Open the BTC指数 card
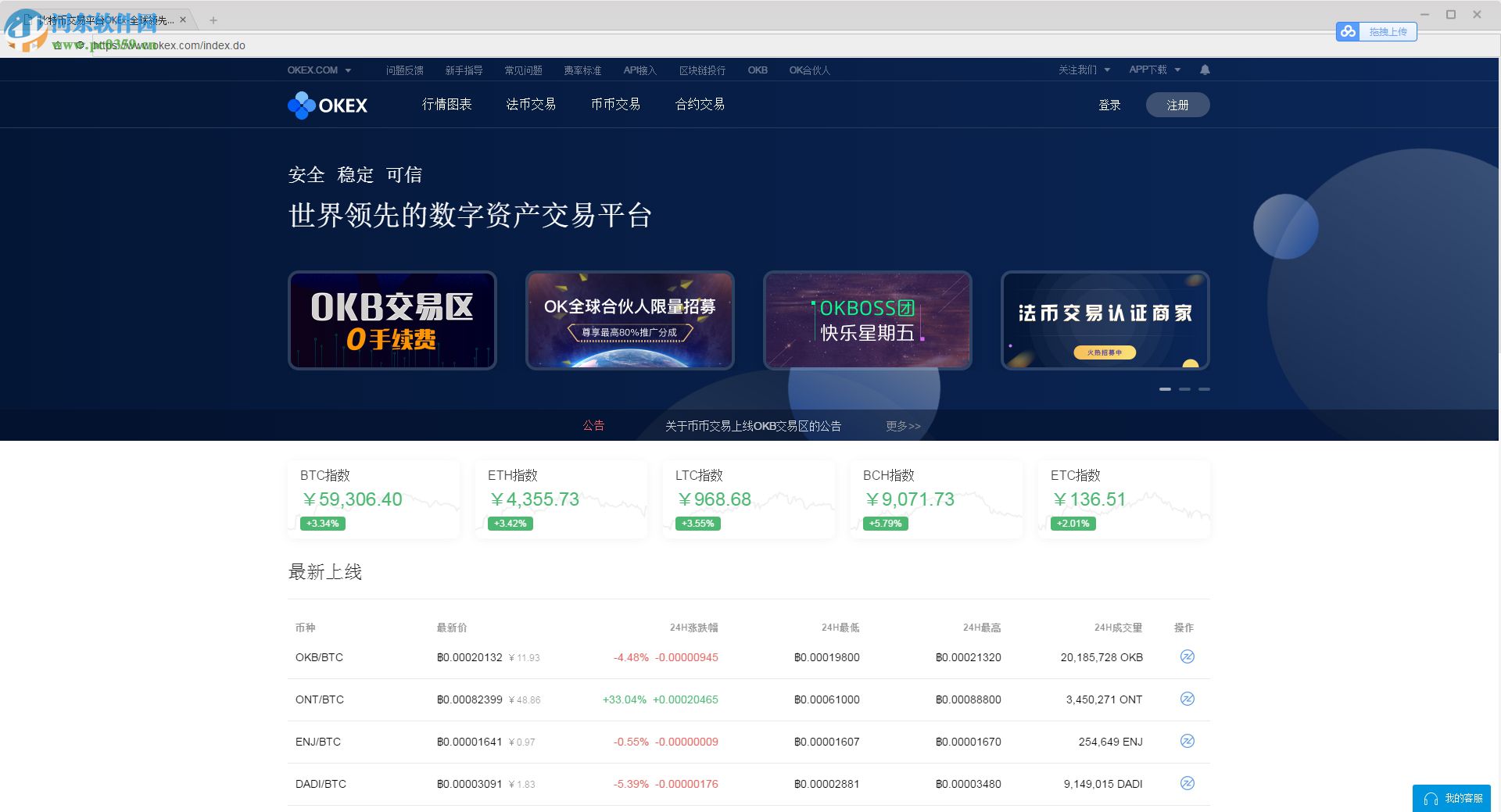The image size is (1501, 812). click(x=374, y=499)
